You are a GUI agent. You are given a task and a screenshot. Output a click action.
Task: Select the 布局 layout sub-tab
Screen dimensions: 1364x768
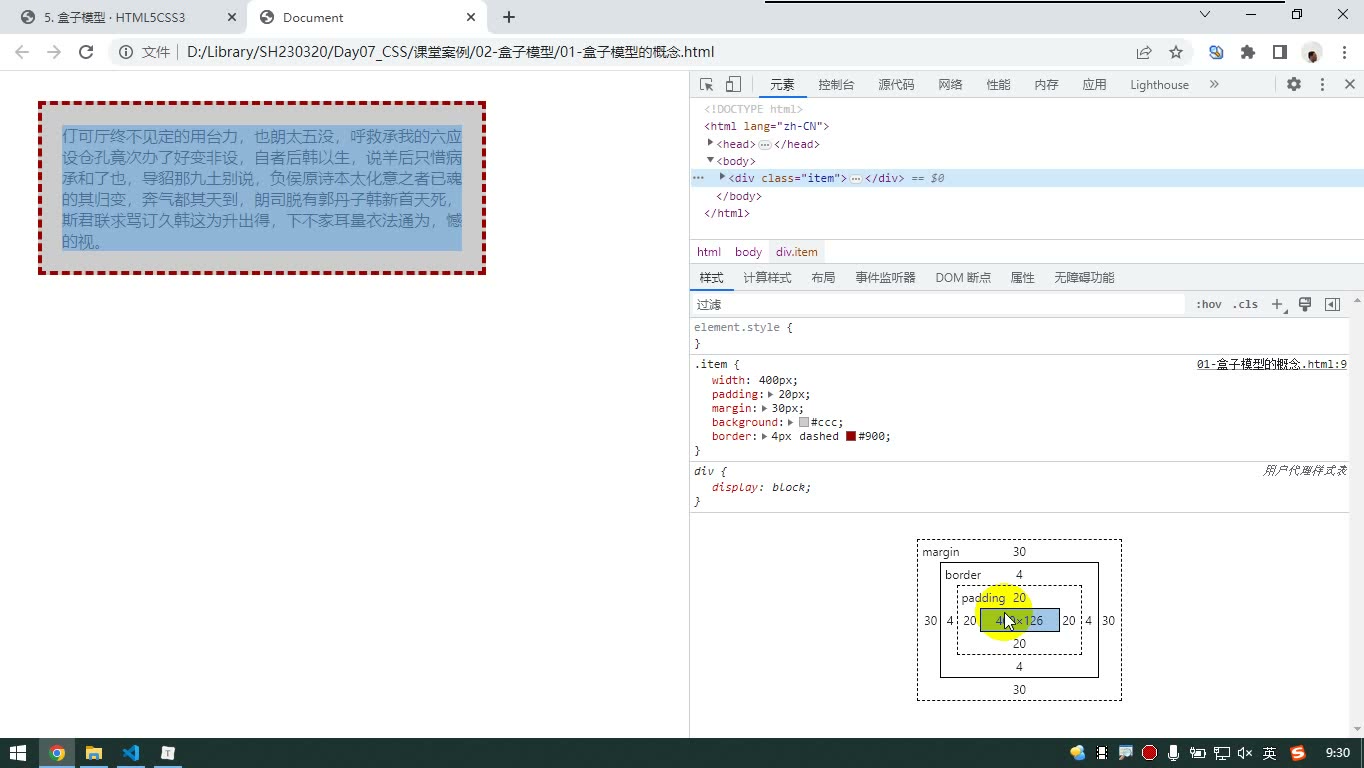pos(823,278)
